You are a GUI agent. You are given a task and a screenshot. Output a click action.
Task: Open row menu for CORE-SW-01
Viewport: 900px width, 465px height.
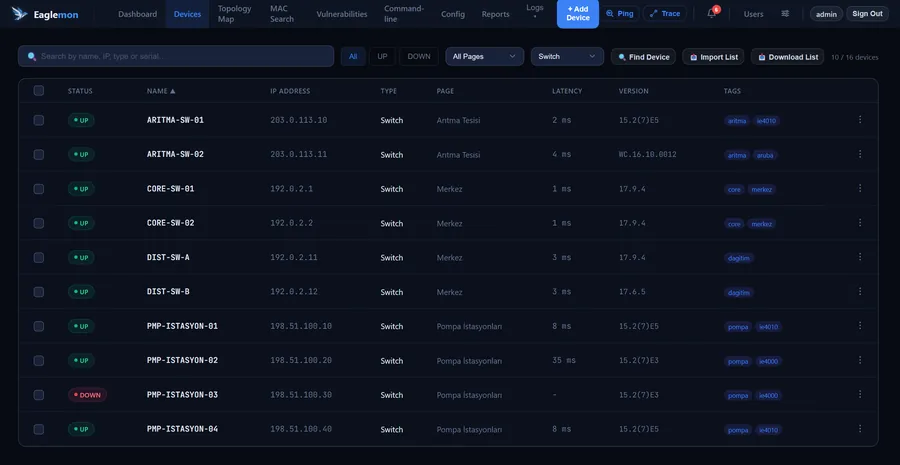click(860, 188)
